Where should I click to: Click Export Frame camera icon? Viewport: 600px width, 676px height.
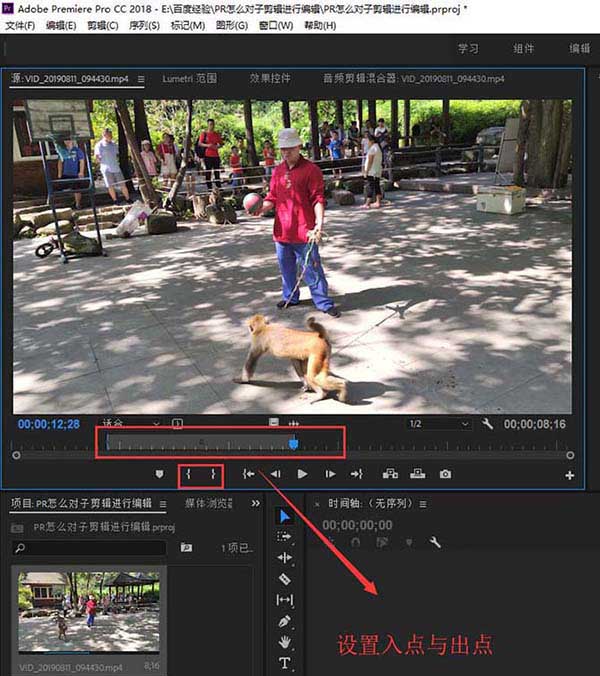445,474
